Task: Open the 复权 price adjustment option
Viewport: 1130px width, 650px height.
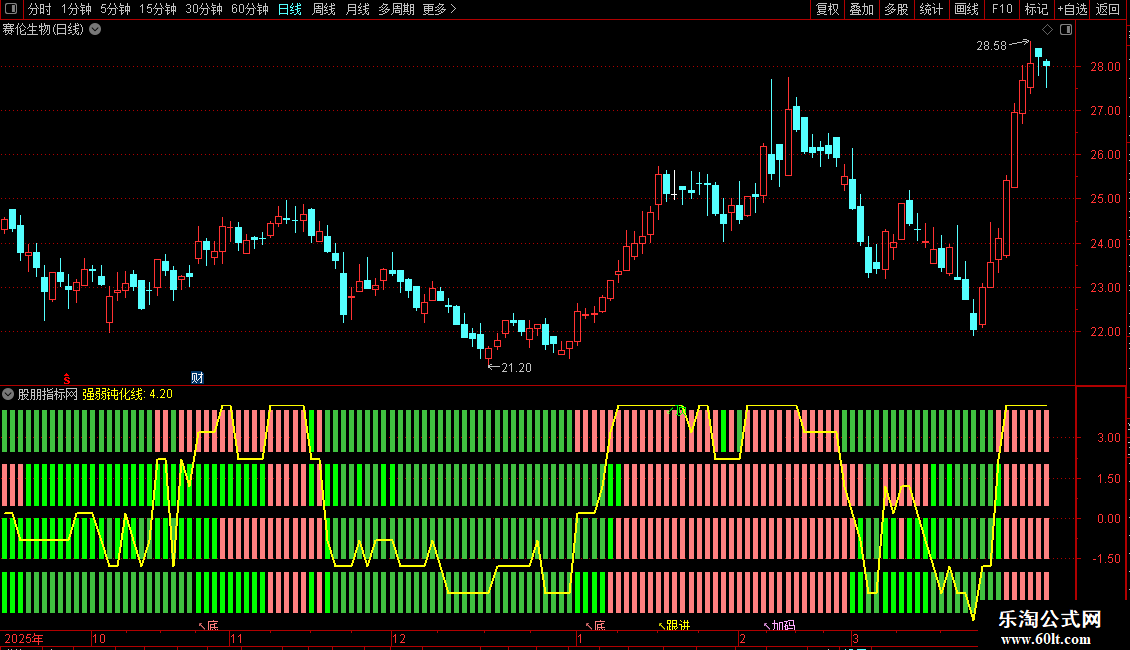Action: (x=827, y=9)
